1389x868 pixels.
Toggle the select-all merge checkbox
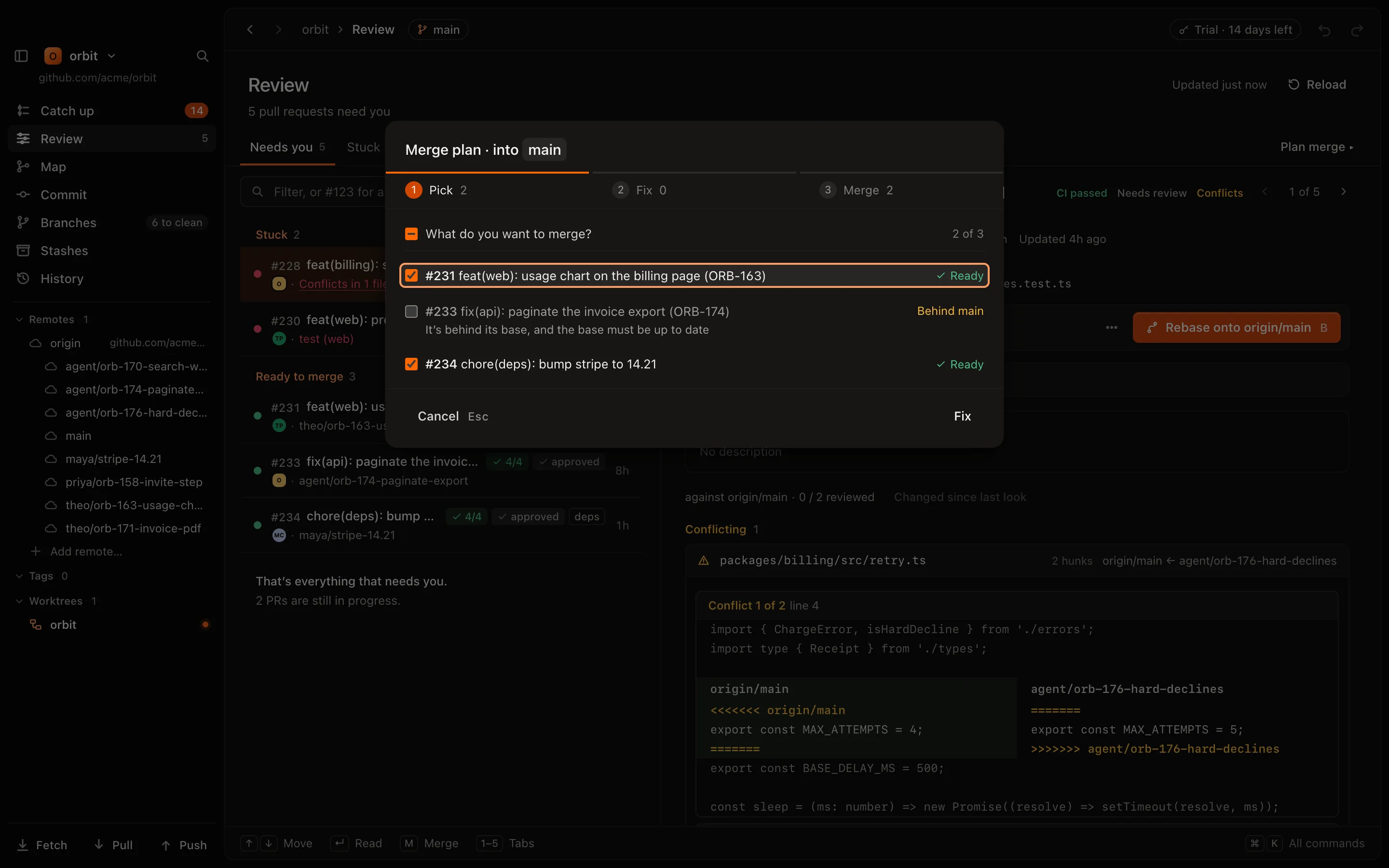[411, 234]
